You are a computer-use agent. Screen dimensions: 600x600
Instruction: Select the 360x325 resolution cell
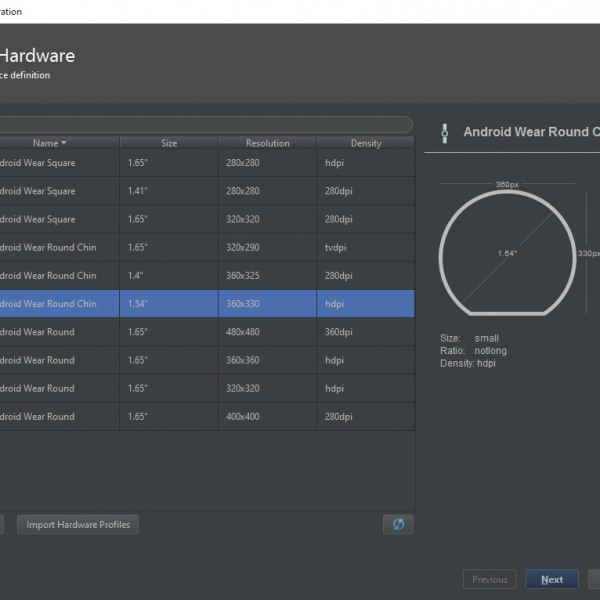click(267, 276)
